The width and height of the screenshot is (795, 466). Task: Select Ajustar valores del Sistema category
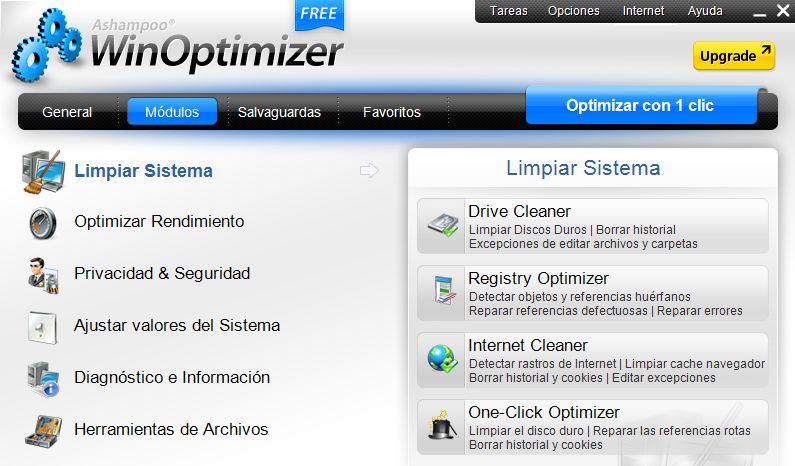point(177,326)
